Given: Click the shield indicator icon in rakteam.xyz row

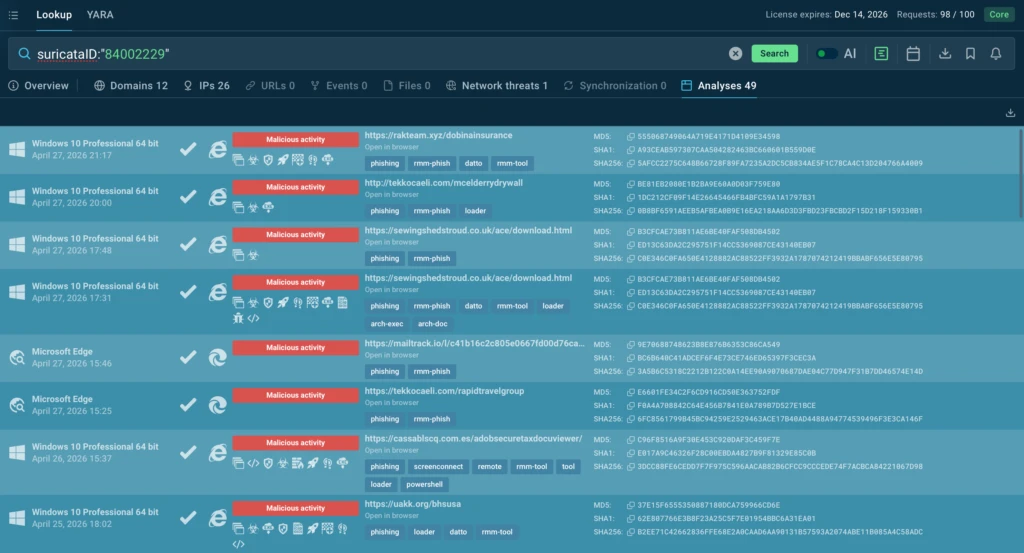Looking at the screenshot, I should click(268, 160).
